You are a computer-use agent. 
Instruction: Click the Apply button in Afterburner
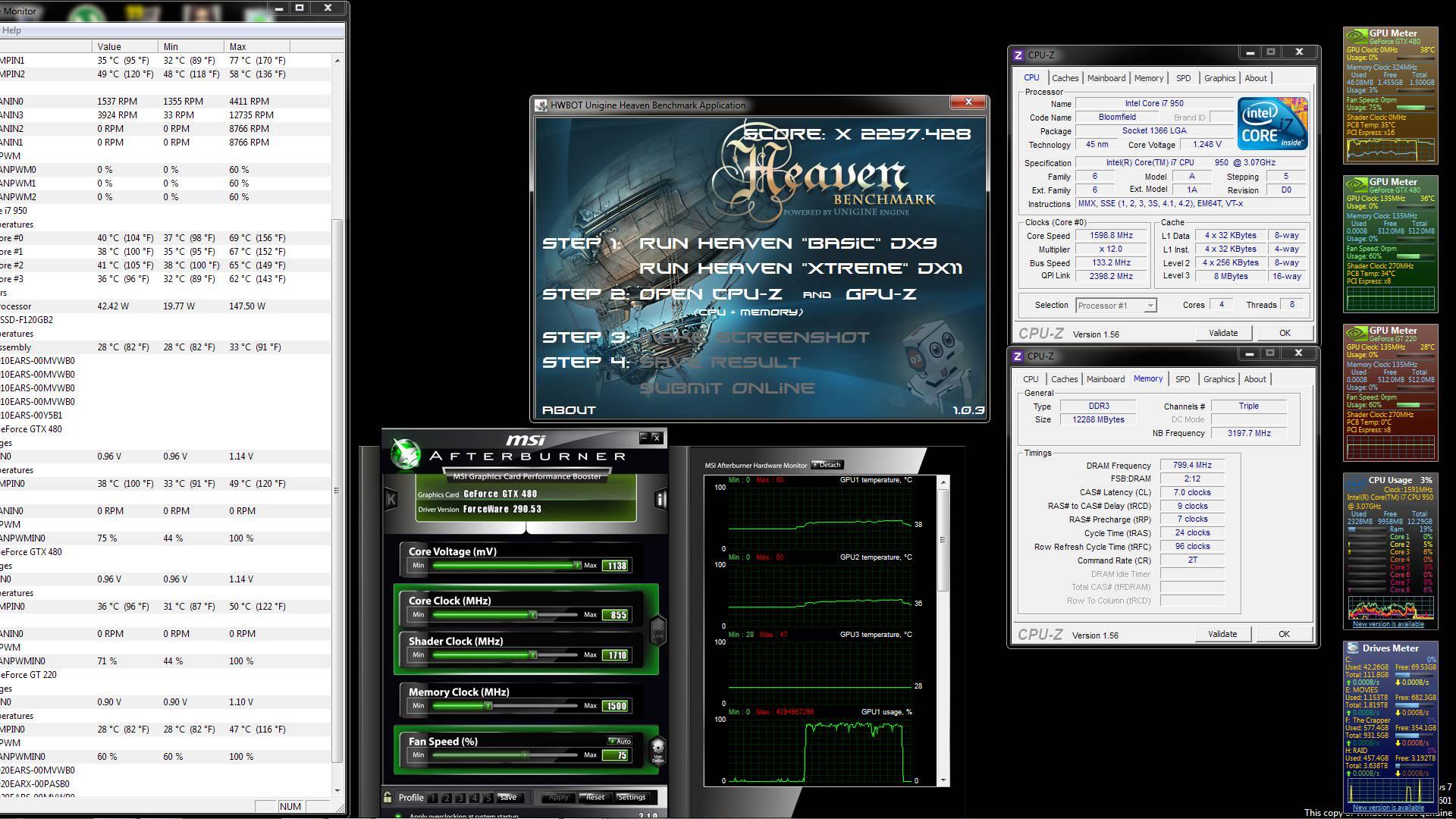(x=558, y=797)
